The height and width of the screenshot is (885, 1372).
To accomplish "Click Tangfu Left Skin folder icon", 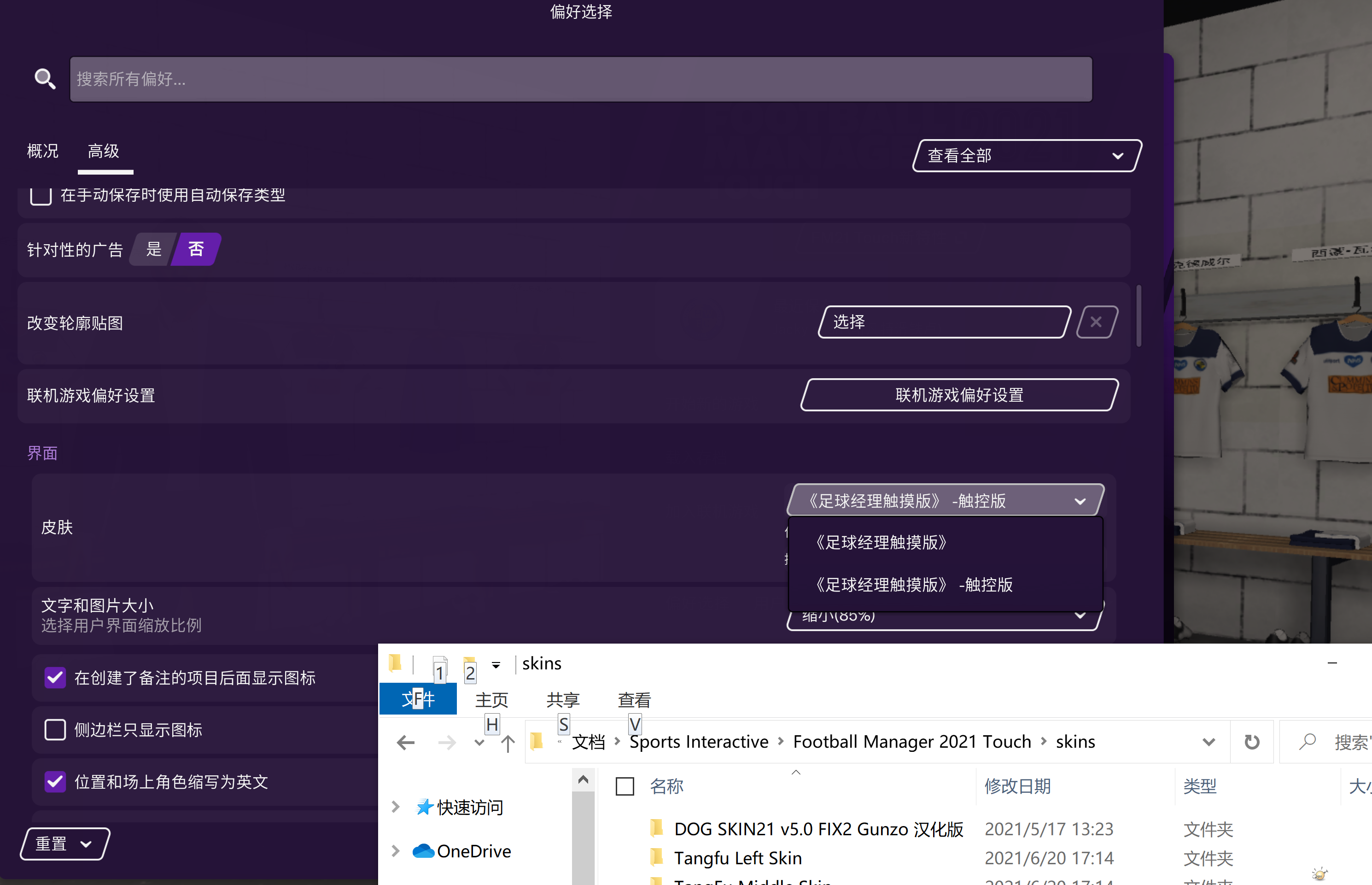I will 656,857.
